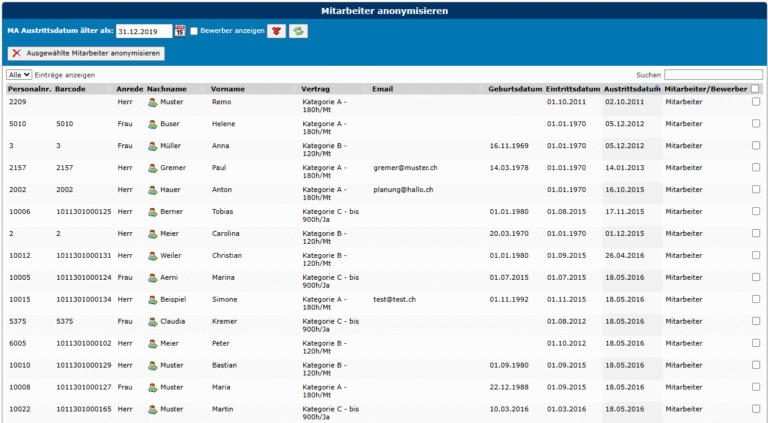Image resolution: width=768 pixels, height=423 pixels.
Task: Click the person icon next to Buser
Action: [x=153, y=124]
